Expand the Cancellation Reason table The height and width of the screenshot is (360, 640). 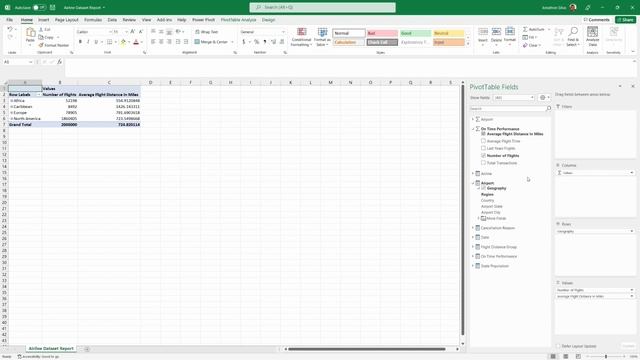point(473,228)
